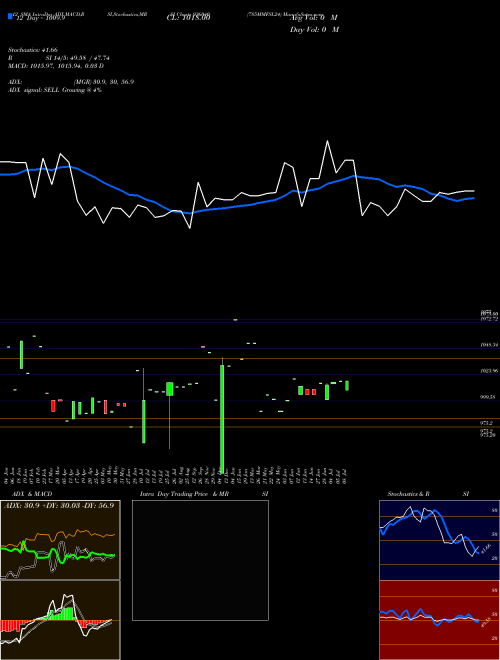Image resolution: width=500 pixels, height=660 pixels.
Task: Click the 'Stochastics: 41.66' reading
Action: tap(33, 50)
